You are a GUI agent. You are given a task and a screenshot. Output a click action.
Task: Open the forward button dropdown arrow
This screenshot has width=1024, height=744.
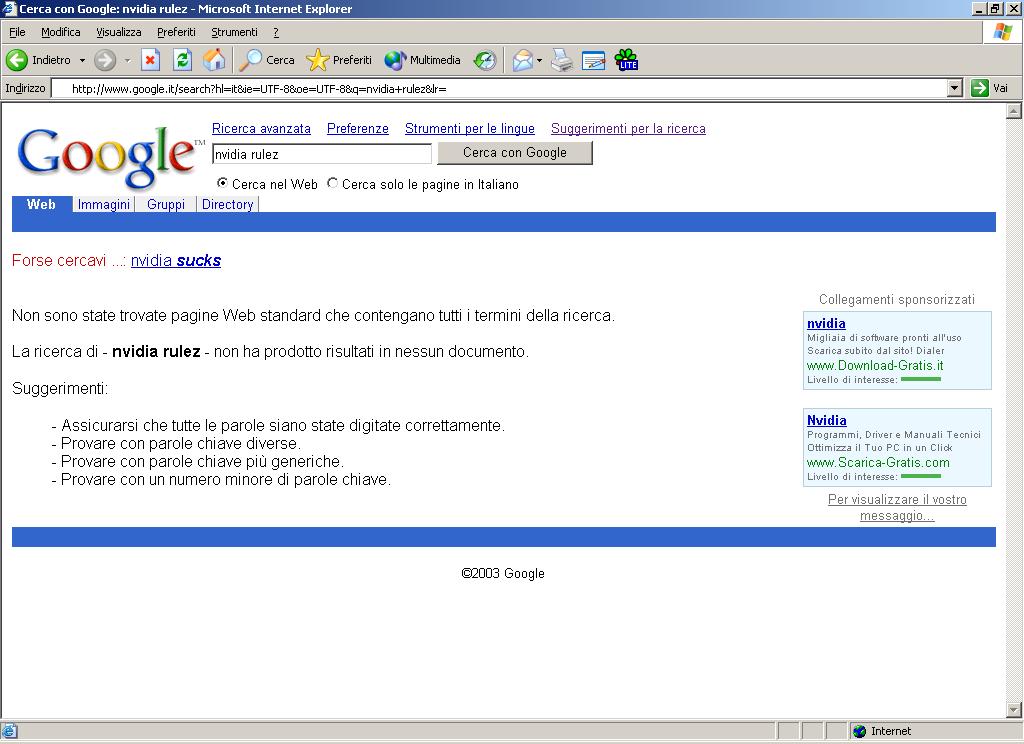[127, 60]
